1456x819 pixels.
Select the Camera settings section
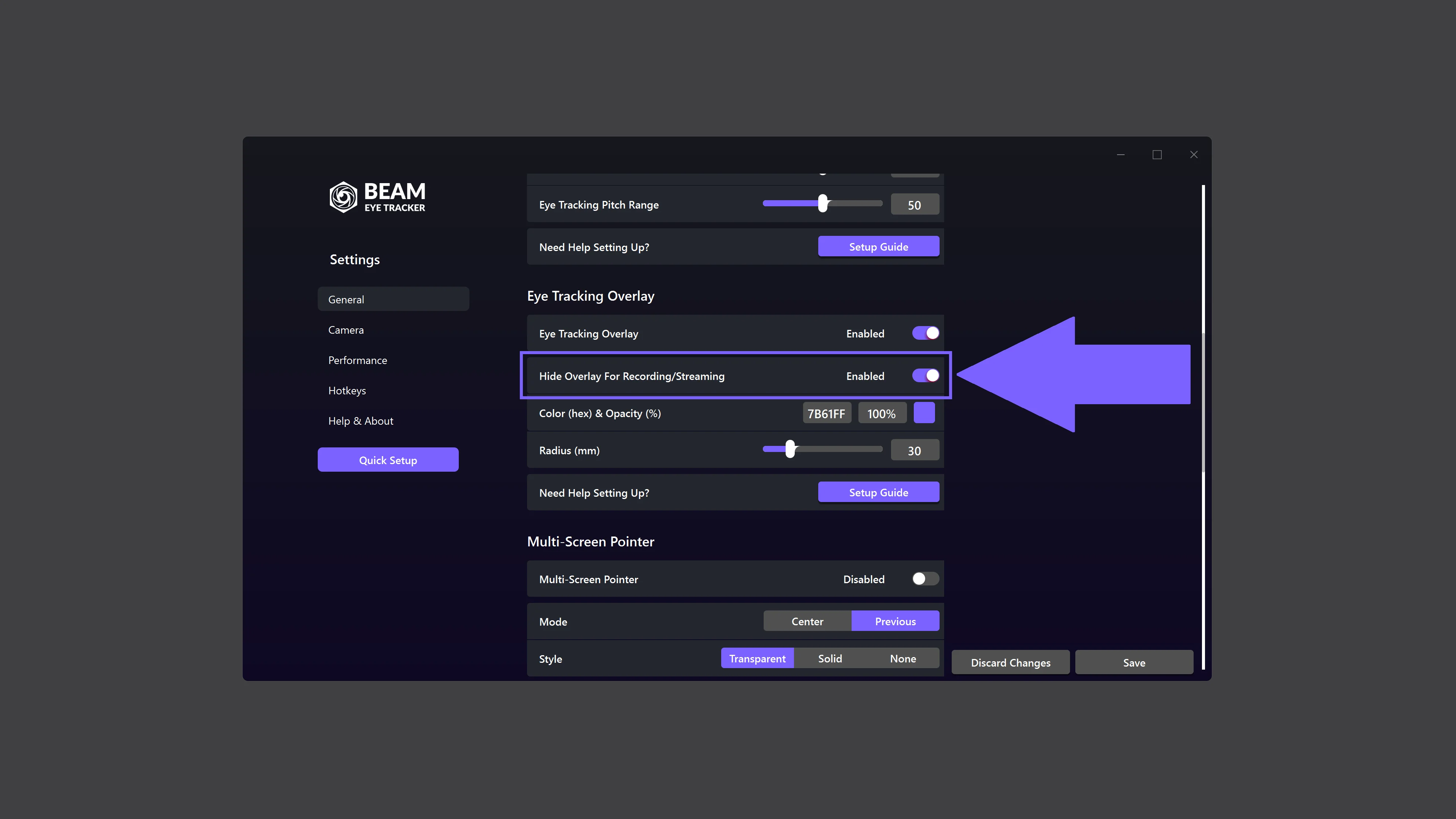[x=346, y=329]
